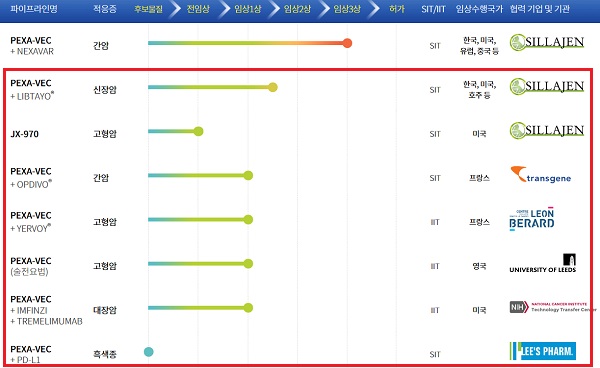Select the 전임상 stage header
Screen dimensions: 600x368
tap(198, 9)
